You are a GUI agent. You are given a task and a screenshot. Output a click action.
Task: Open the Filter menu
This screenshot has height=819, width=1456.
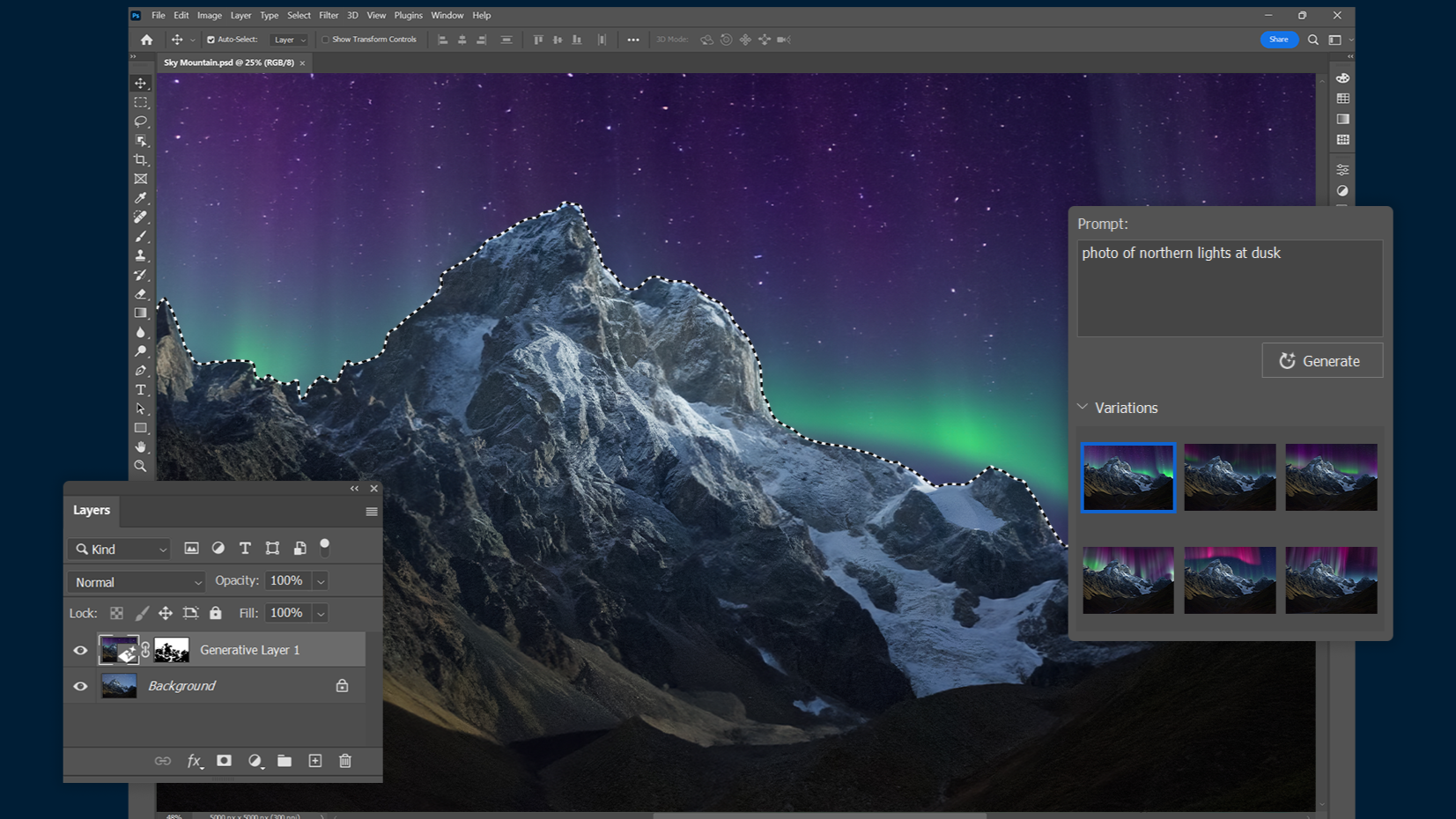[329, 15]
